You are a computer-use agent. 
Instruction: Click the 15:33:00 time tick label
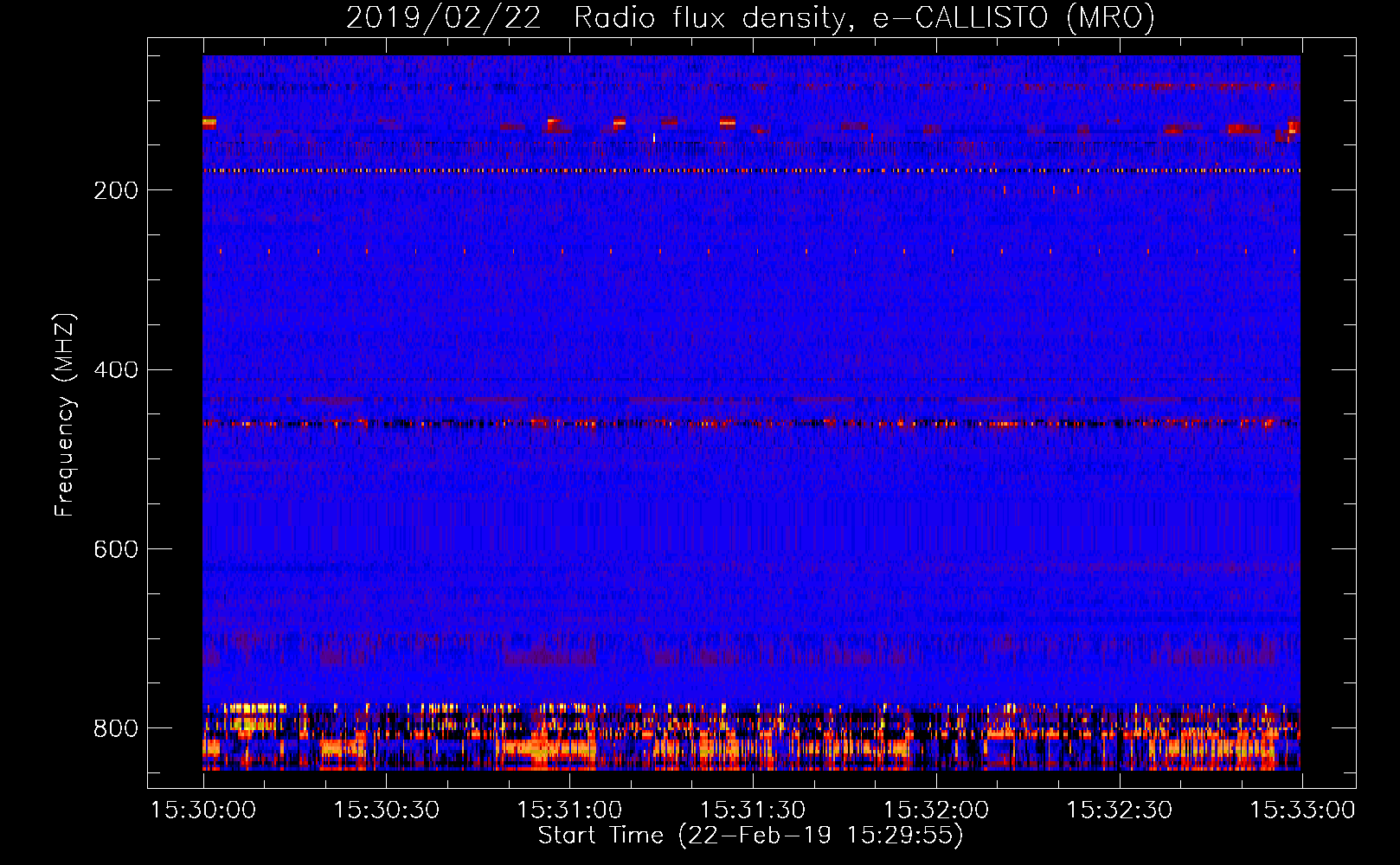(x=1302, y=810)
